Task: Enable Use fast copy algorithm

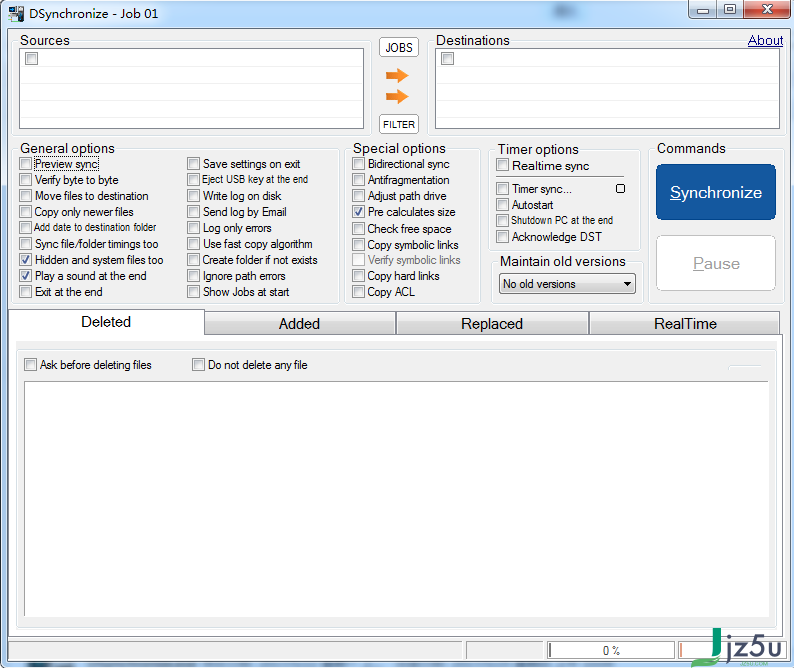Action: tap(193, 244)
